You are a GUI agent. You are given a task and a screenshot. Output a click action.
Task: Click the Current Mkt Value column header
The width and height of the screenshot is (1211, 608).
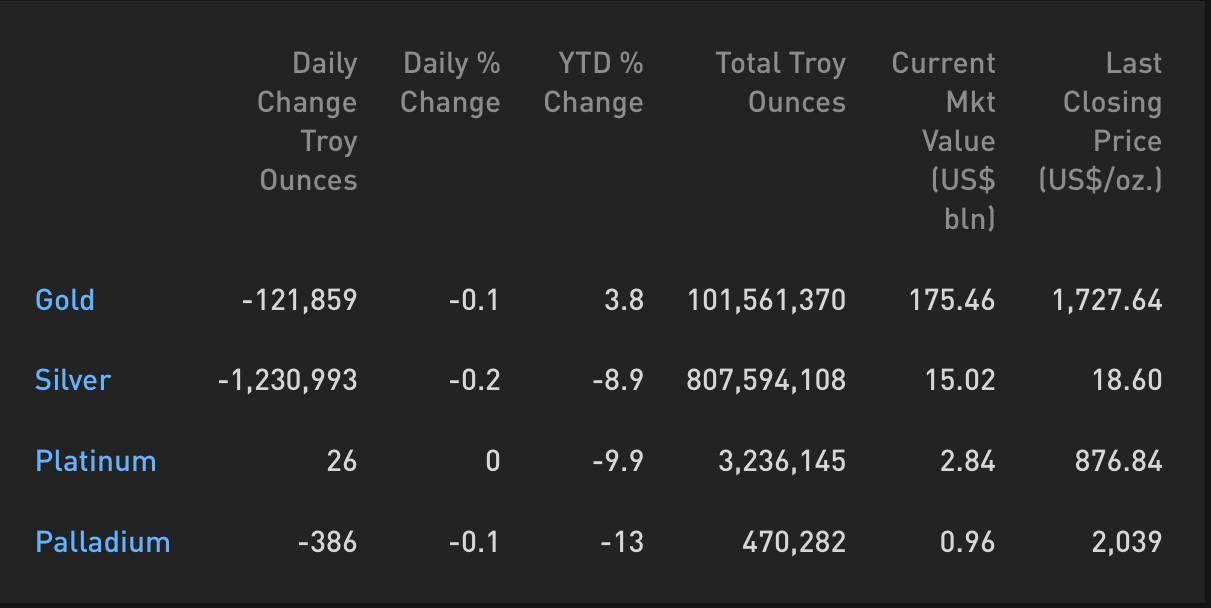tap(944, 141)
